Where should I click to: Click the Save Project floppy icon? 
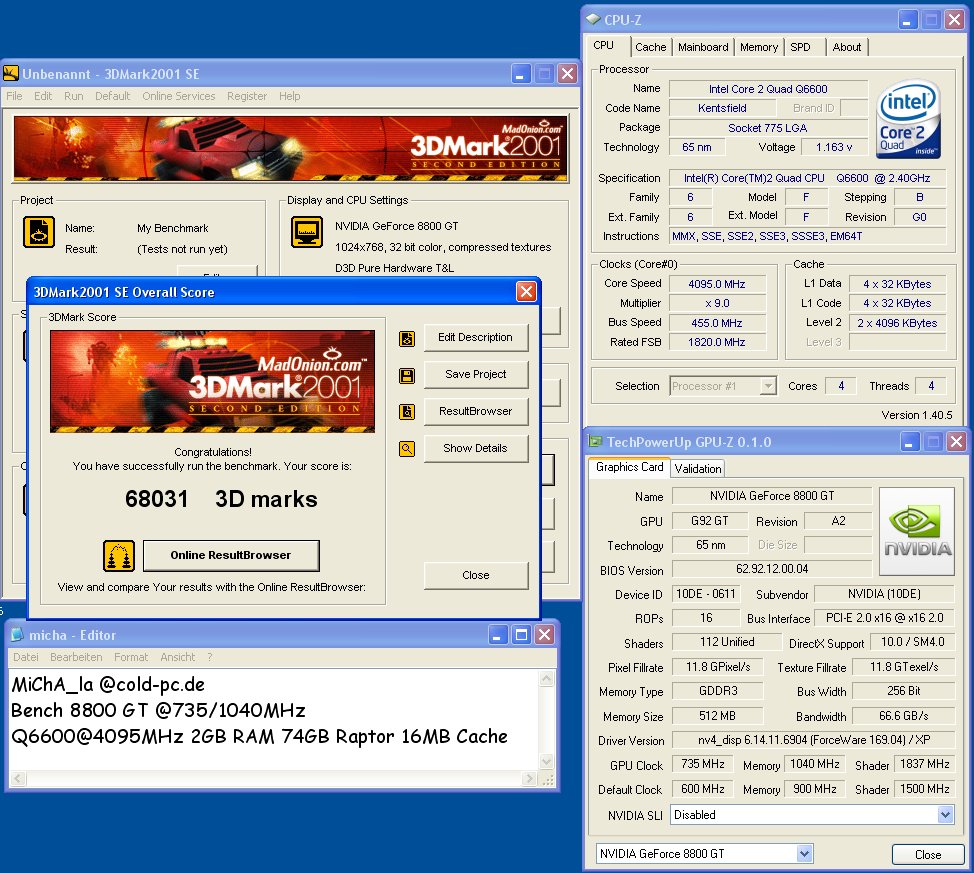point(407,375)
